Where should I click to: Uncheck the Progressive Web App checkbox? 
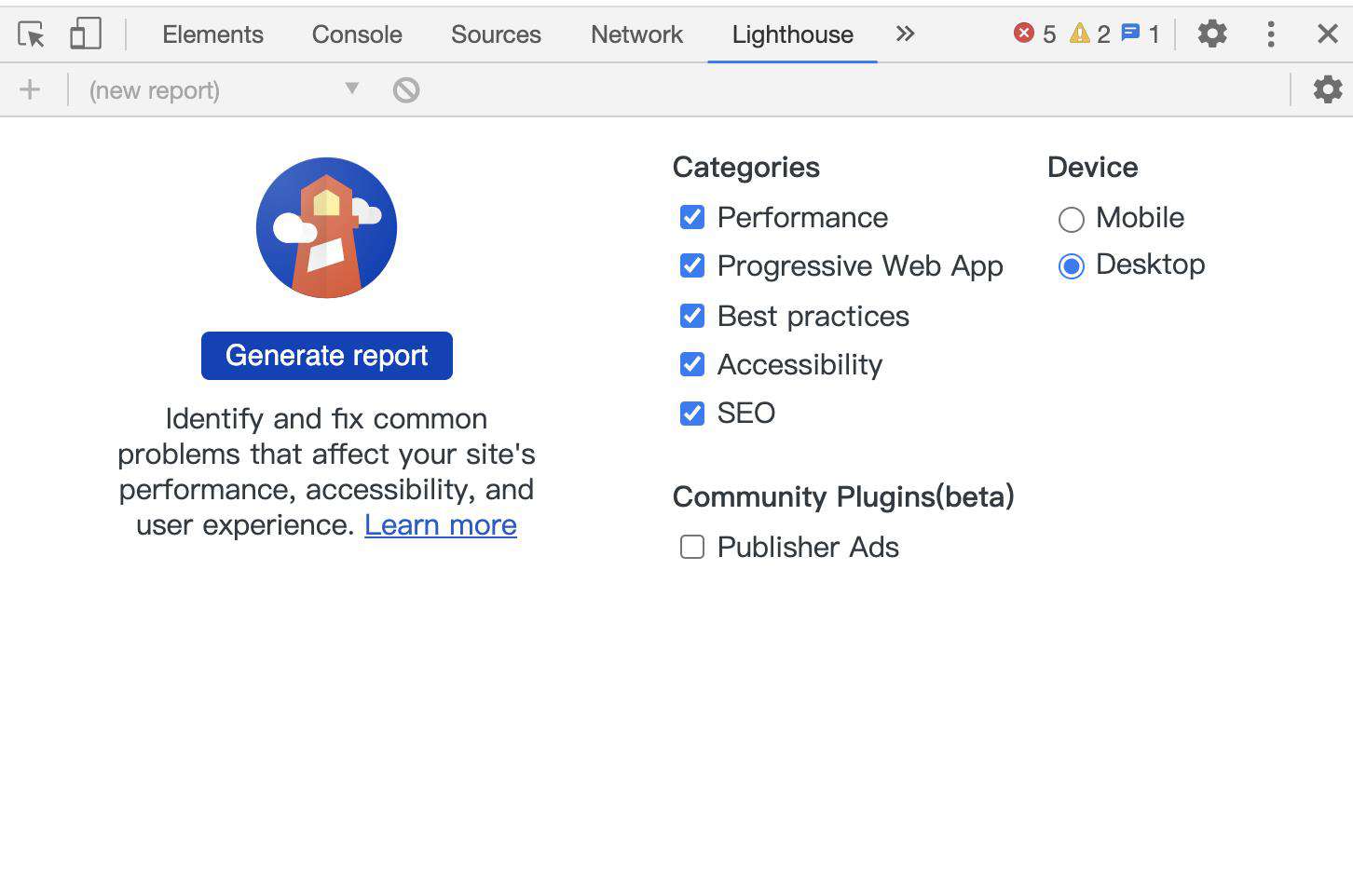point(692,265)
